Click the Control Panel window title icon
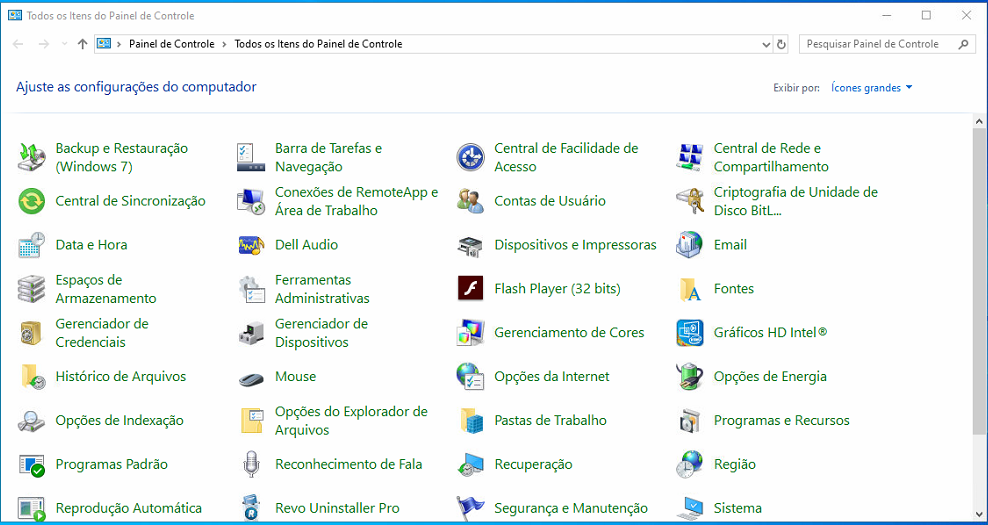 click(14, 16)
